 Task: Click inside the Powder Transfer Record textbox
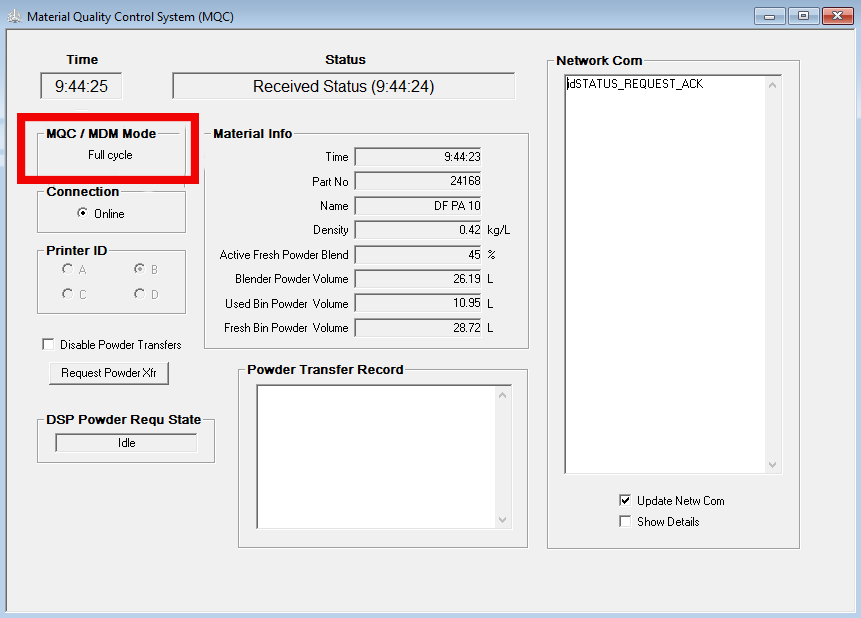click(376, 456)
